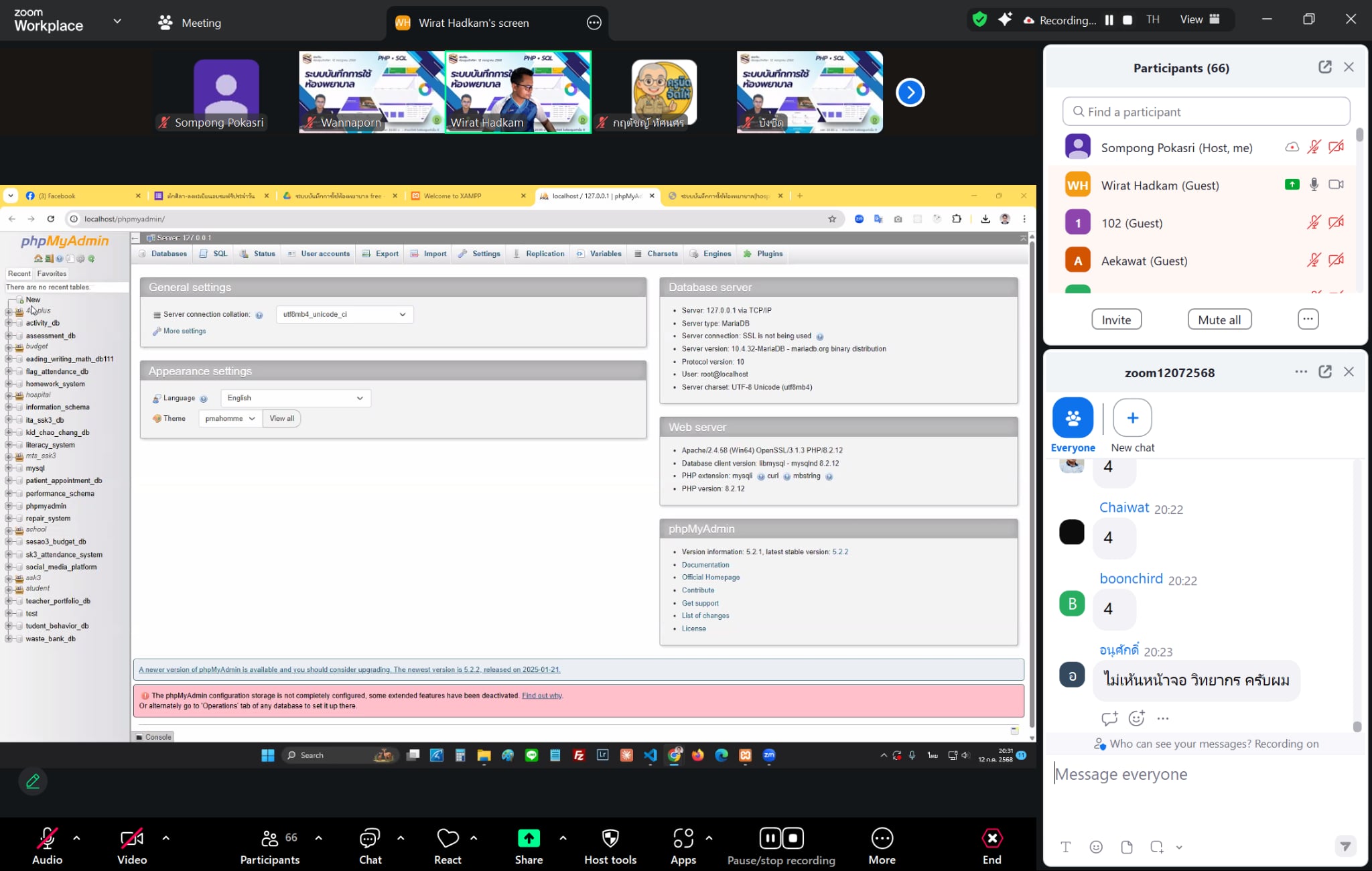
Task: Click the Zoom annotate pencil icon
Action: 33,781
